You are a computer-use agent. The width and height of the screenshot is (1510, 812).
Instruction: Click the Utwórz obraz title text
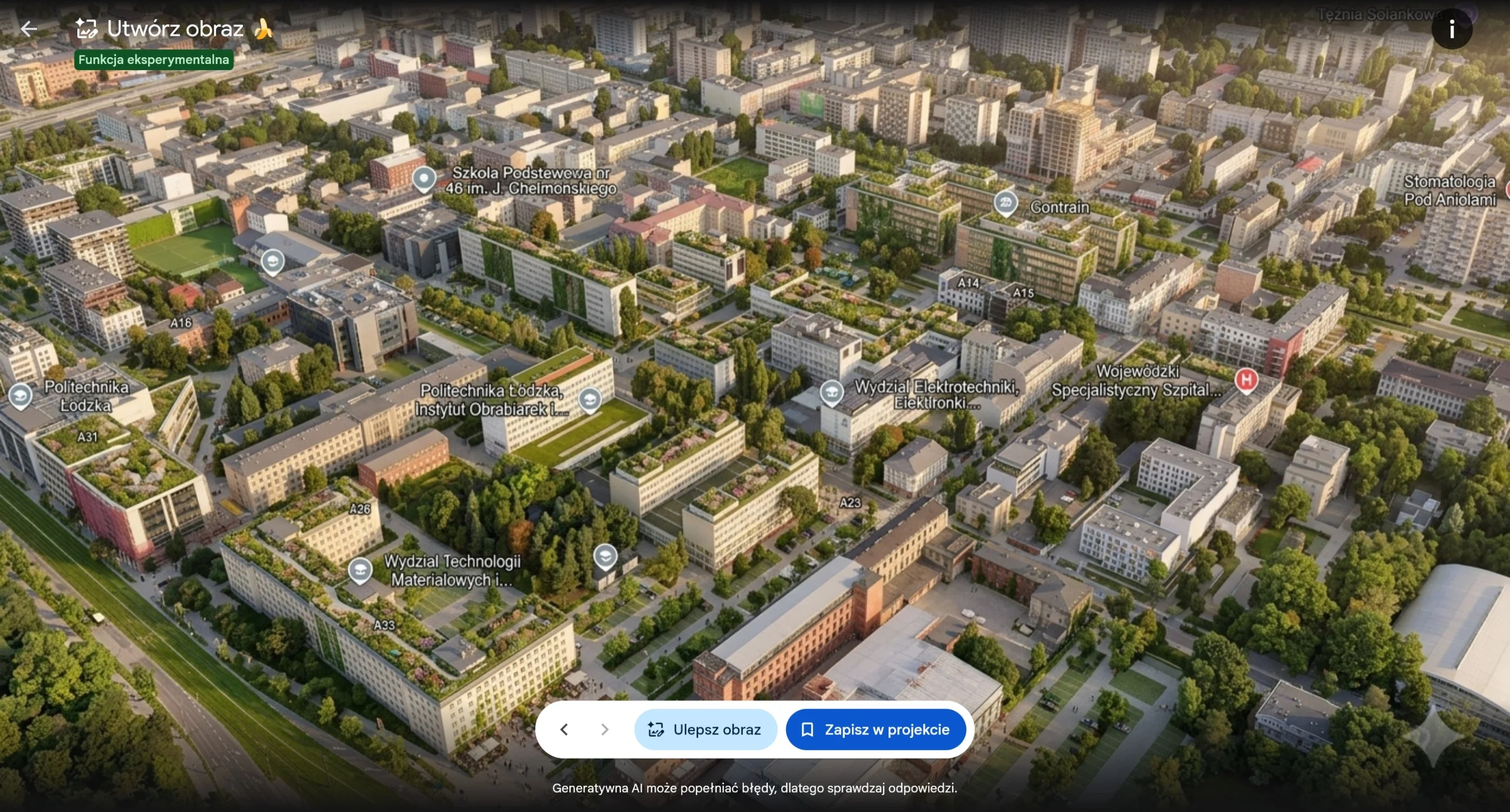point(175,28)
